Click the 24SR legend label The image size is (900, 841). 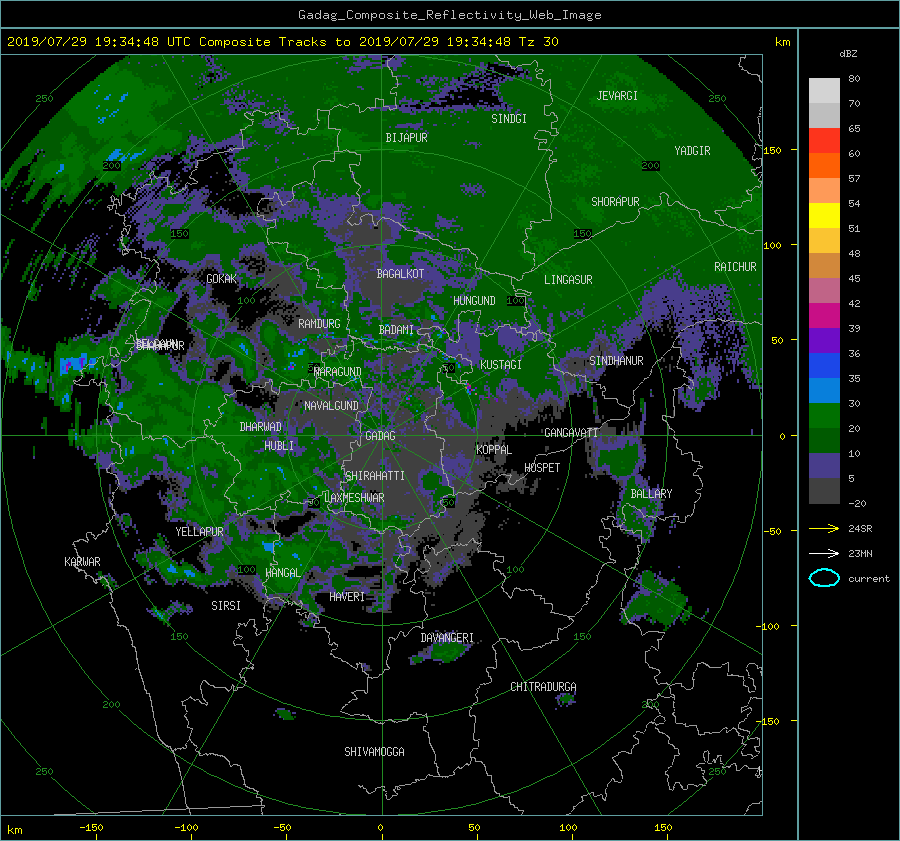(x=860, y=528)
